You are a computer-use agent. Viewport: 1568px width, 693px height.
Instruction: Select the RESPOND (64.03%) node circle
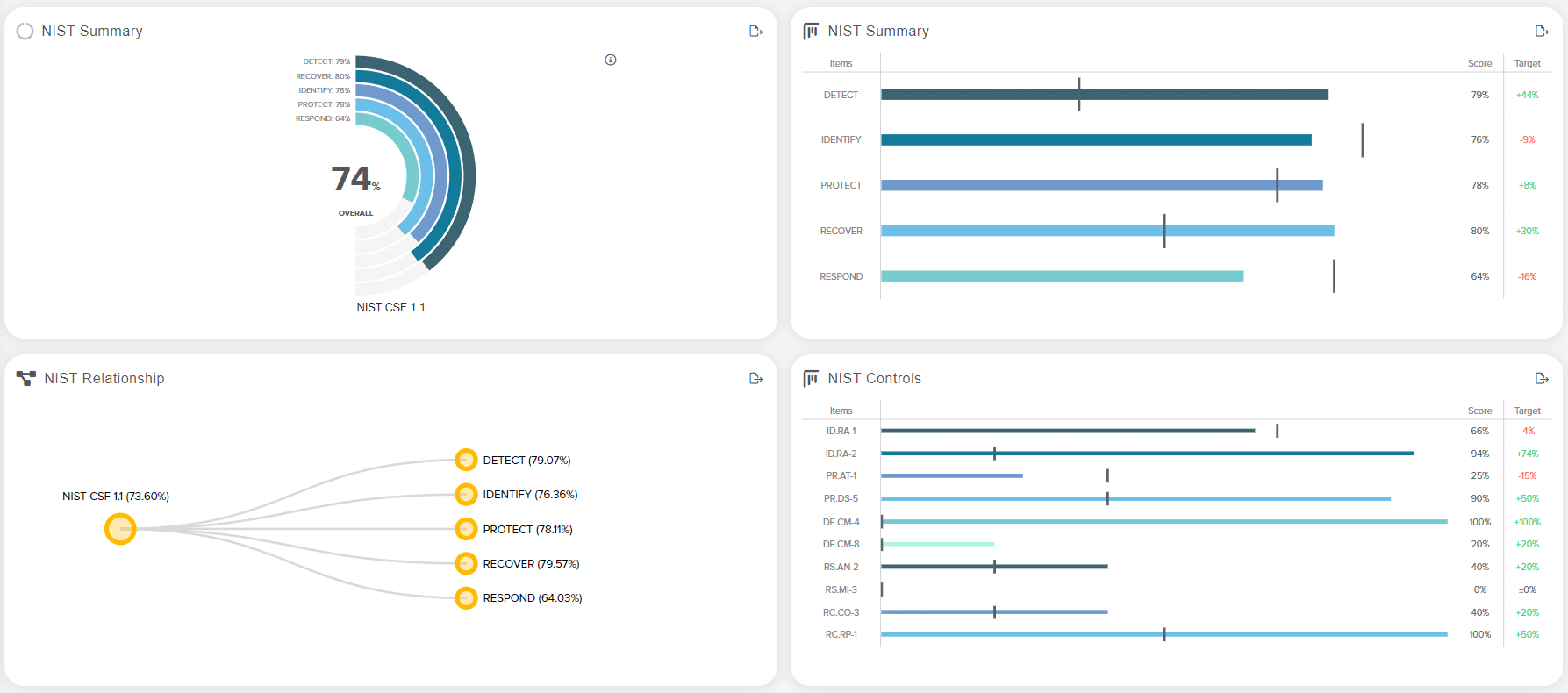466,598
